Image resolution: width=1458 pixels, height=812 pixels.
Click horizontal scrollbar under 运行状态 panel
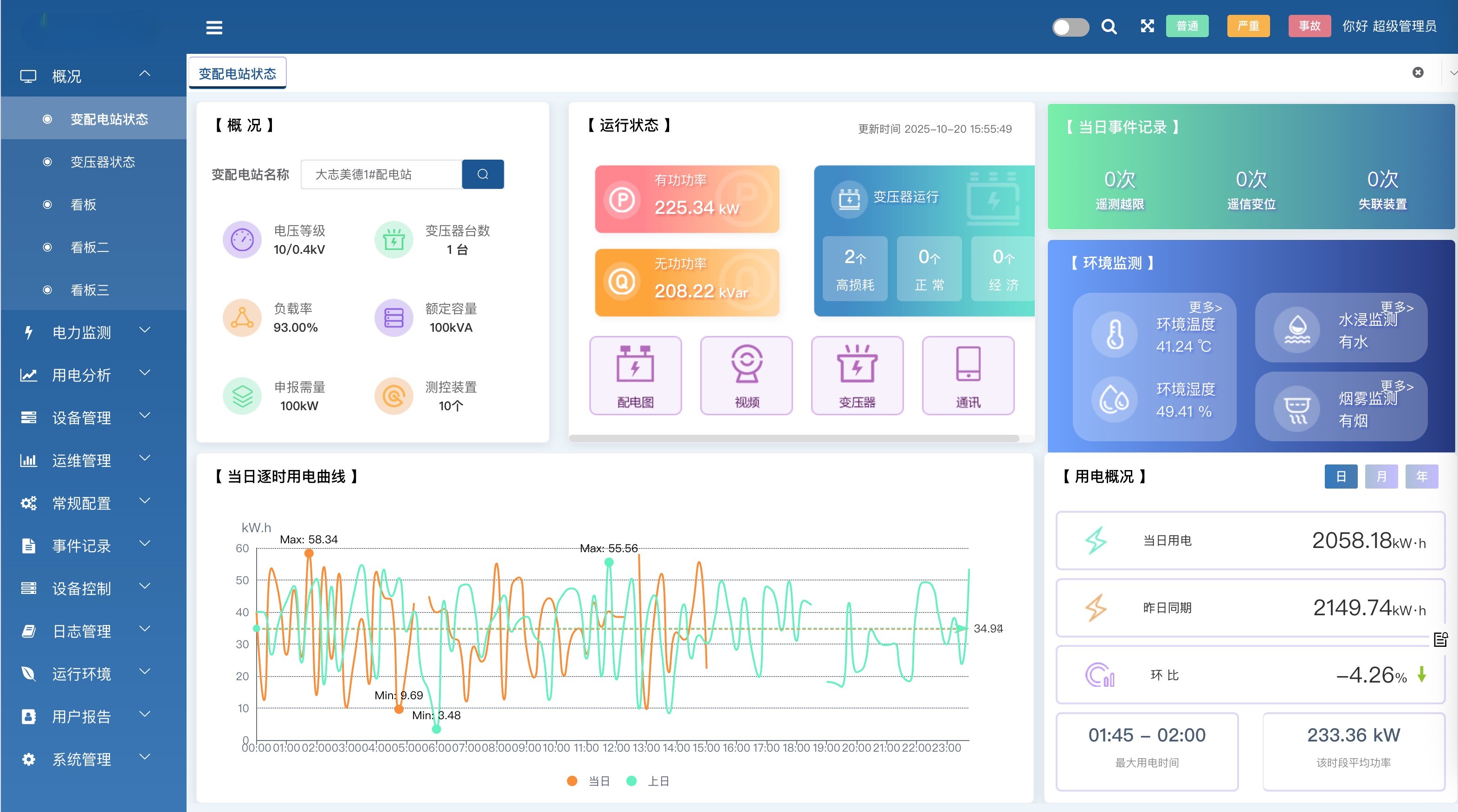click(x=794, y=438)
